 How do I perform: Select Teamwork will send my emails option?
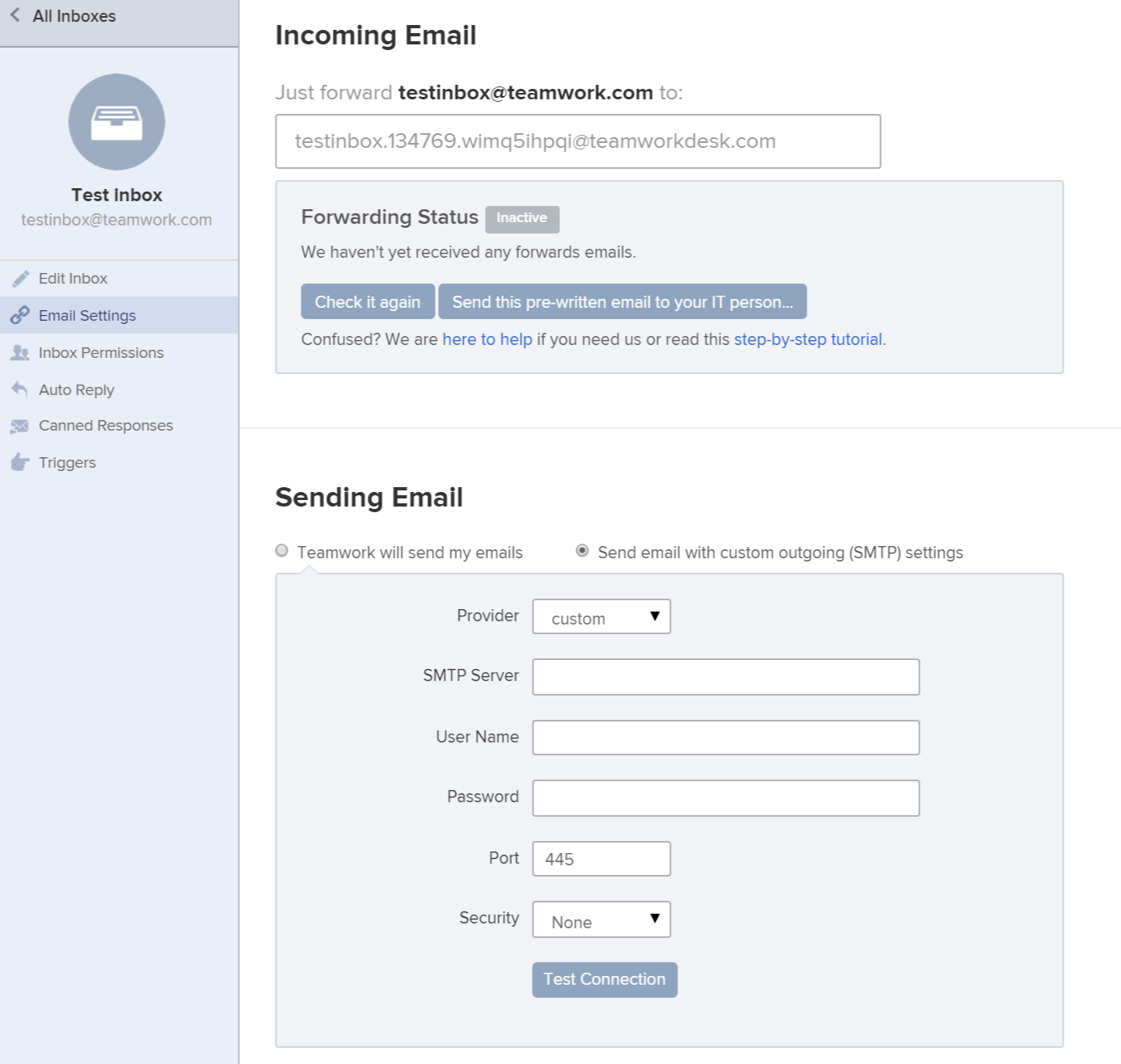click(x=281, y=551)
